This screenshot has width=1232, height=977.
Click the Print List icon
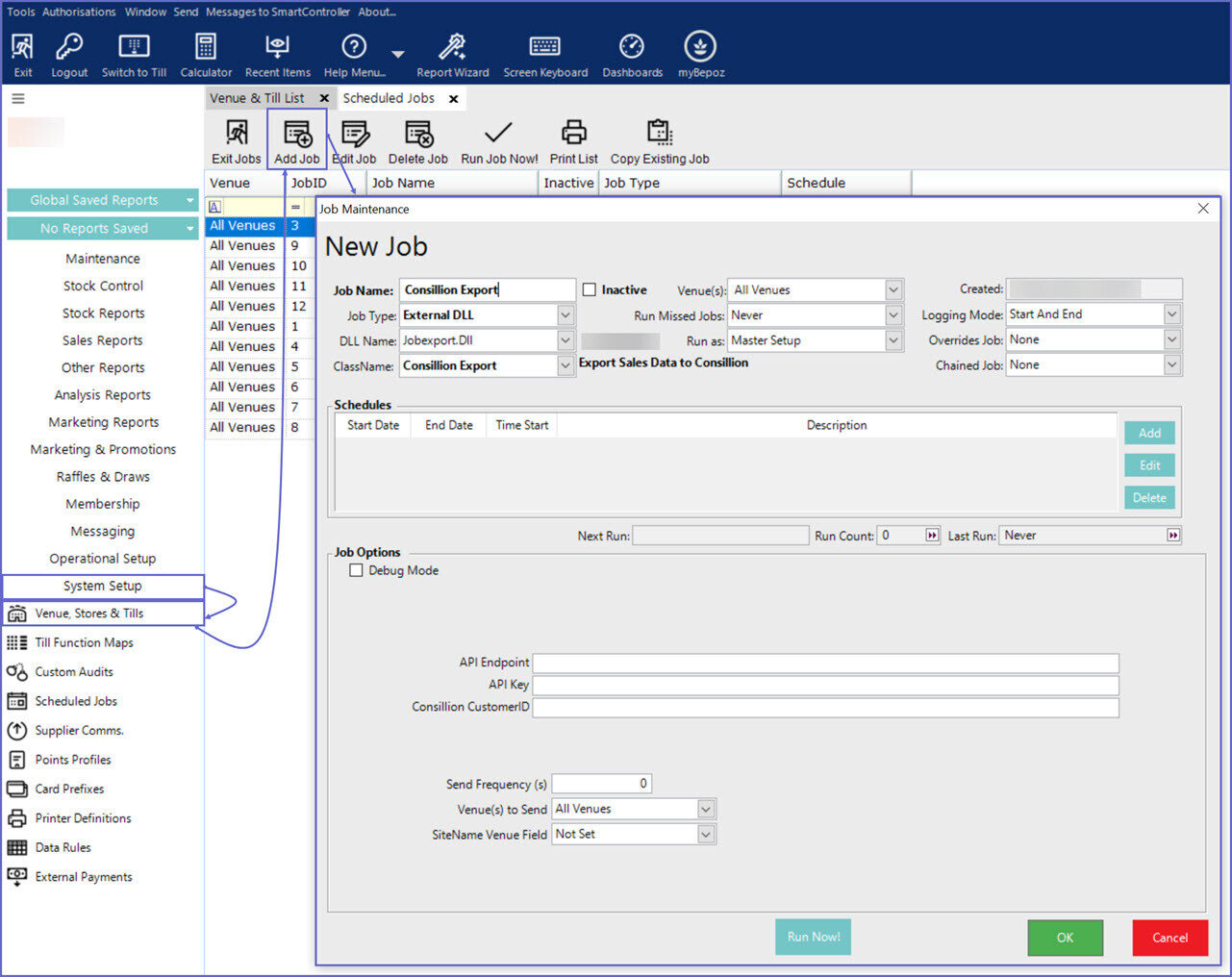point(574,141)
